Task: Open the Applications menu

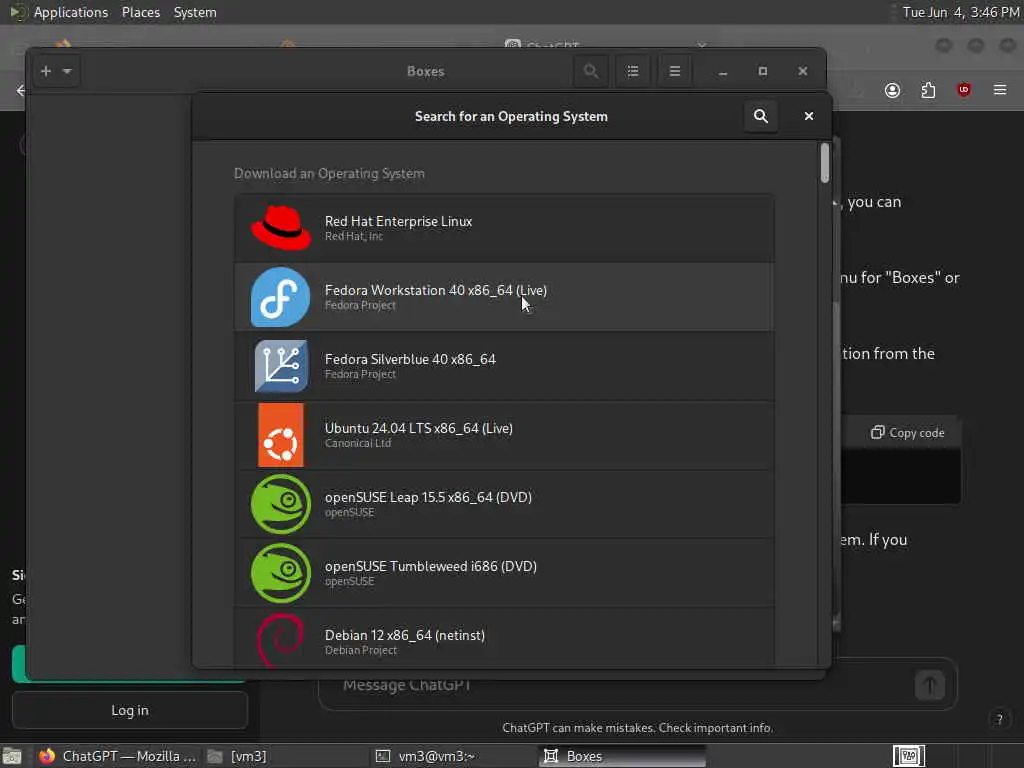Action: [x=71, y=12]
